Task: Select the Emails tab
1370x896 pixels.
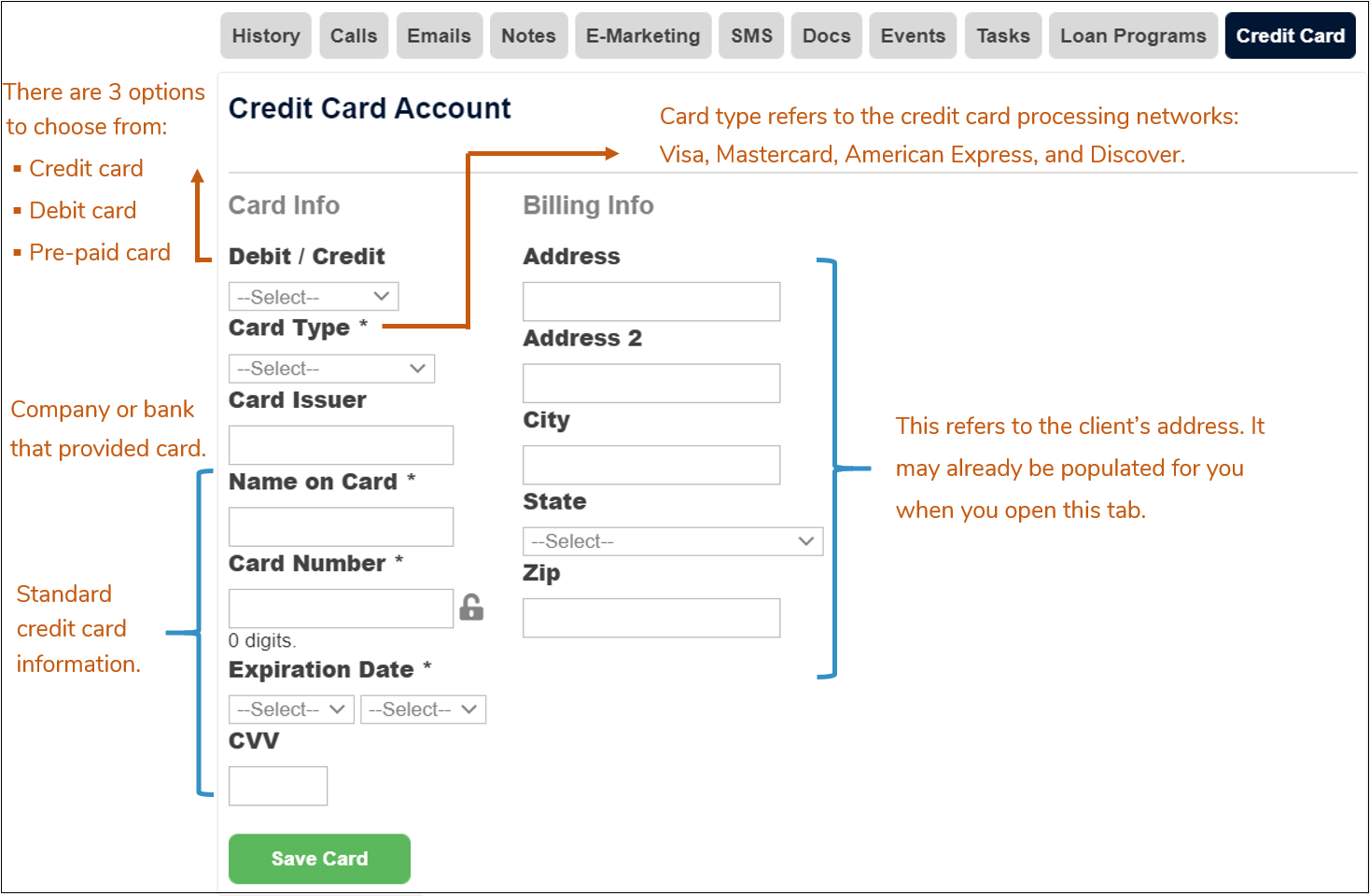Action: [x=439, y=35]
